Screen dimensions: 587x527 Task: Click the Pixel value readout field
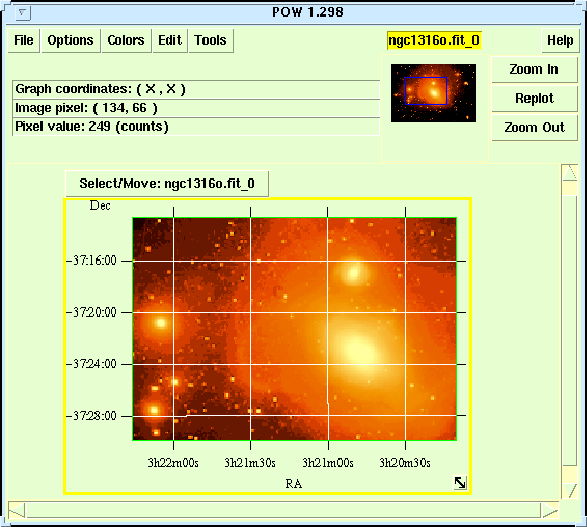196,127
